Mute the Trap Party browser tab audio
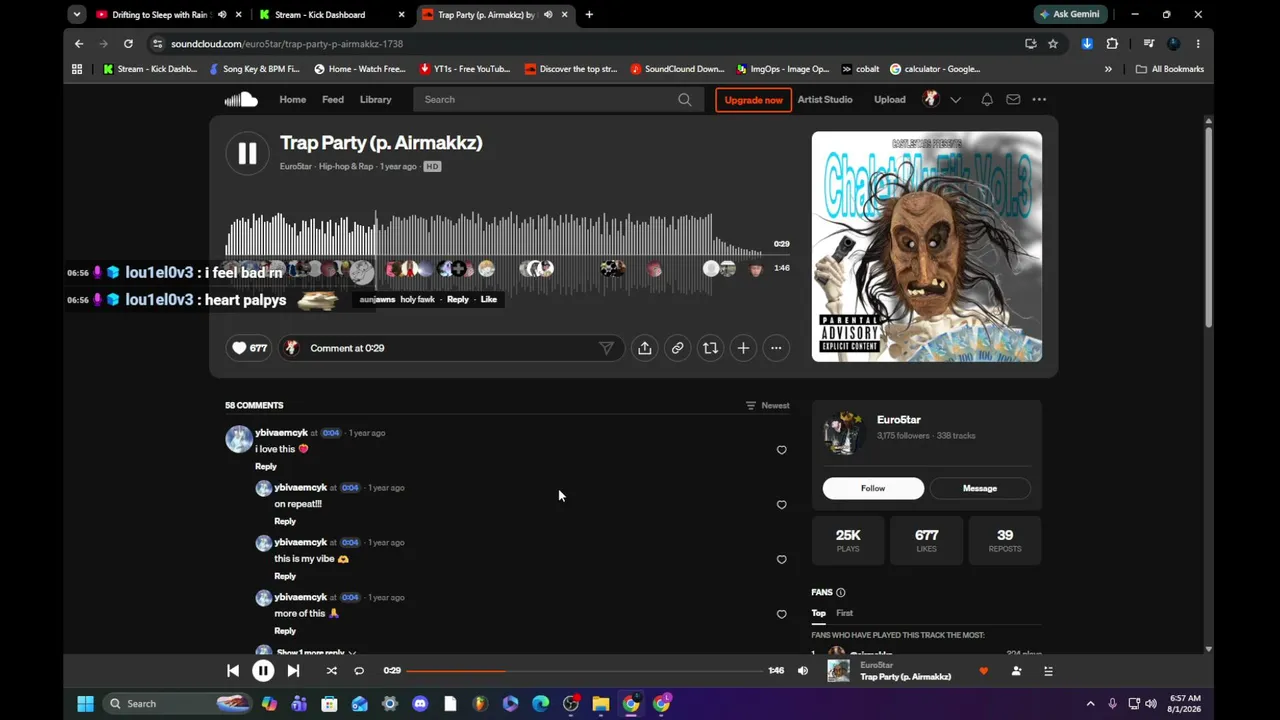The image size is (1280, 720). point(548,15)
